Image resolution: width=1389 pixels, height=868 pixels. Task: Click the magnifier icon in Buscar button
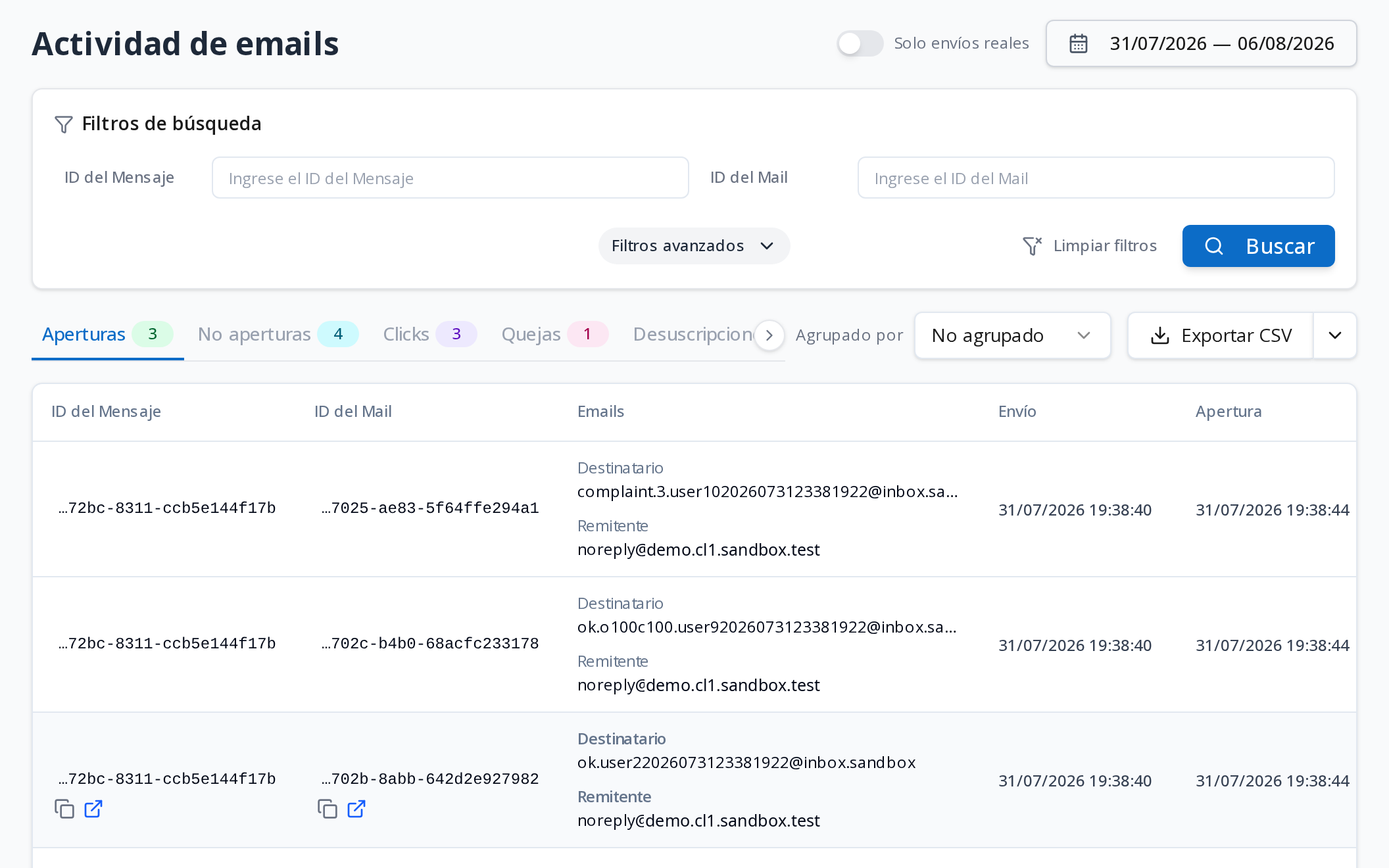pyautogui.click(x=1214, y=246)
